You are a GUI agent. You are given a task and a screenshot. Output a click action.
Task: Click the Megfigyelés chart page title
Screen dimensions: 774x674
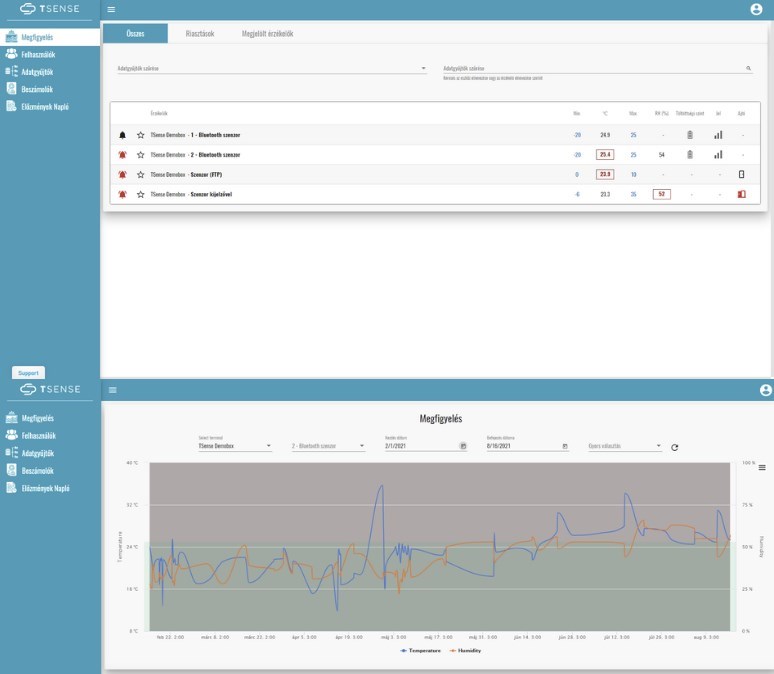pos(441,418)
